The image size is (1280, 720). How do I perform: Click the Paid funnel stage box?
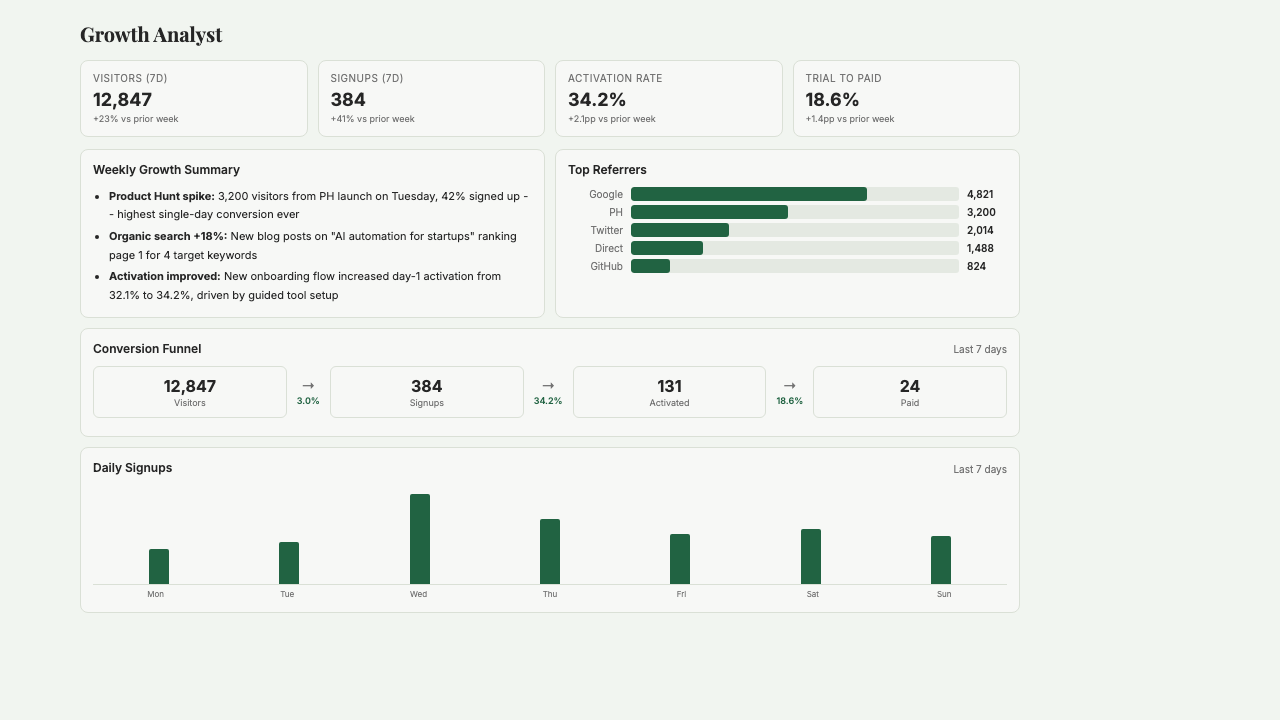coord(910,391)
